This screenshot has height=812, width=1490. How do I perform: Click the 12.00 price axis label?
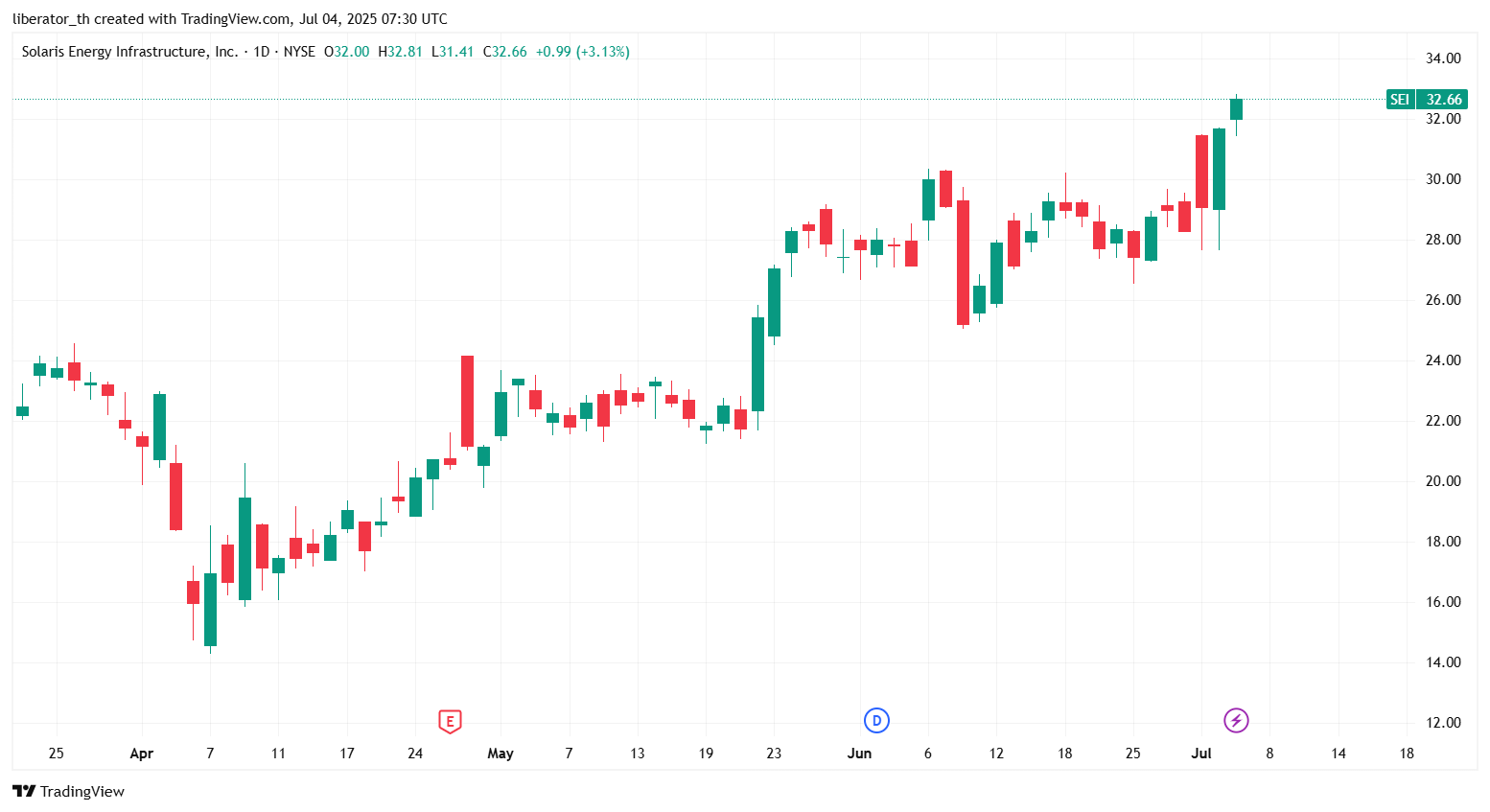click(x=1443, y=723)
